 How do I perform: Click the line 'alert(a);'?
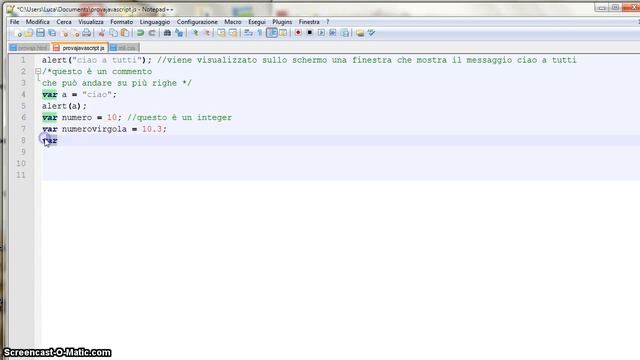click(x=64, y=106)
